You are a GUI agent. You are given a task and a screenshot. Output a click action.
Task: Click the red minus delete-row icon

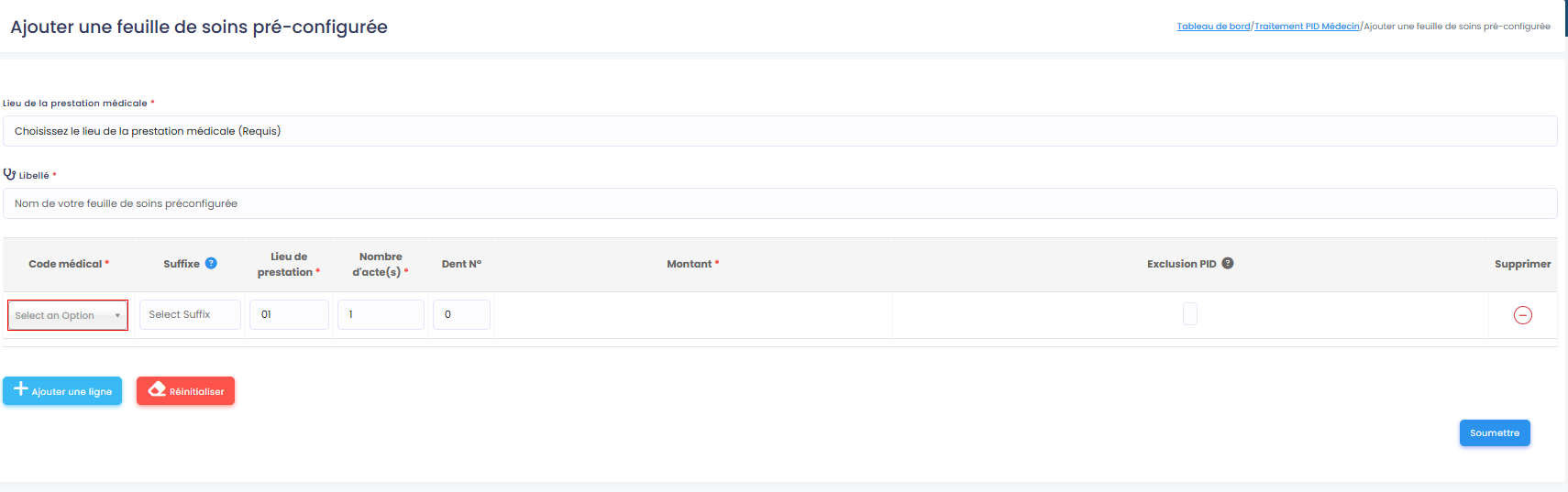coord(1523,315)
